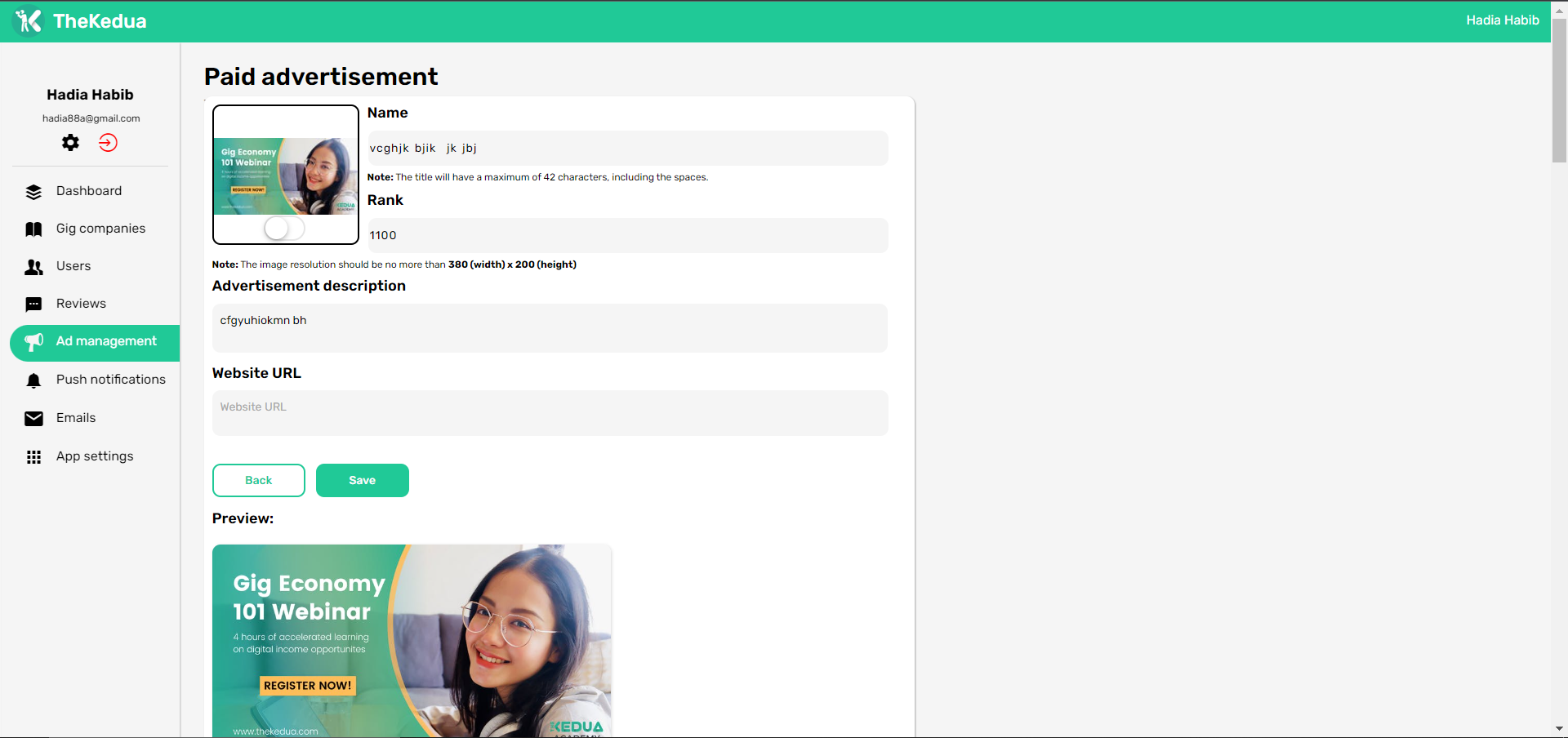Click the Preview: label
This screenshot has height=738, width=1568.
coord(243,518)
